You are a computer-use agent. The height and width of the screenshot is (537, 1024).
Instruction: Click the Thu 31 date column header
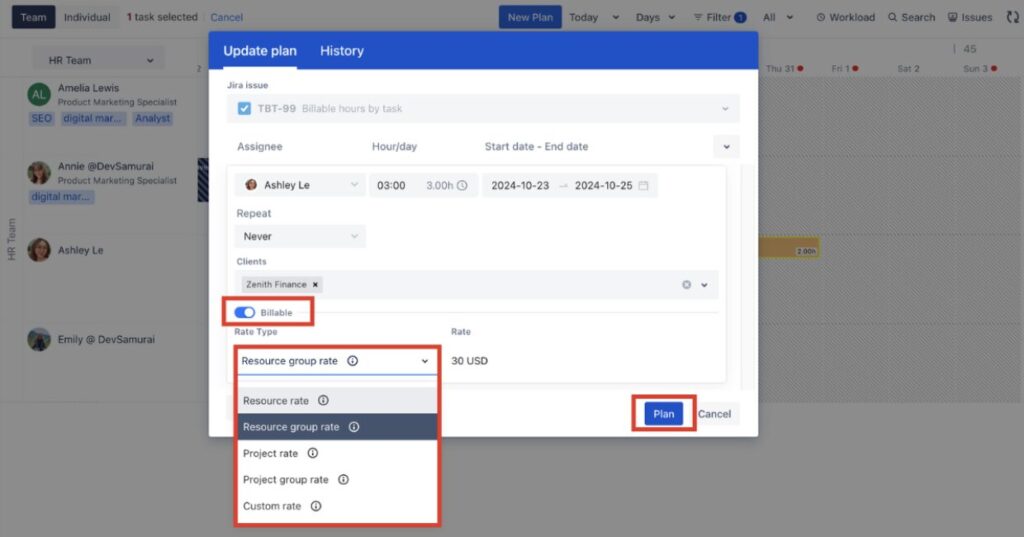tap(784, 69)
